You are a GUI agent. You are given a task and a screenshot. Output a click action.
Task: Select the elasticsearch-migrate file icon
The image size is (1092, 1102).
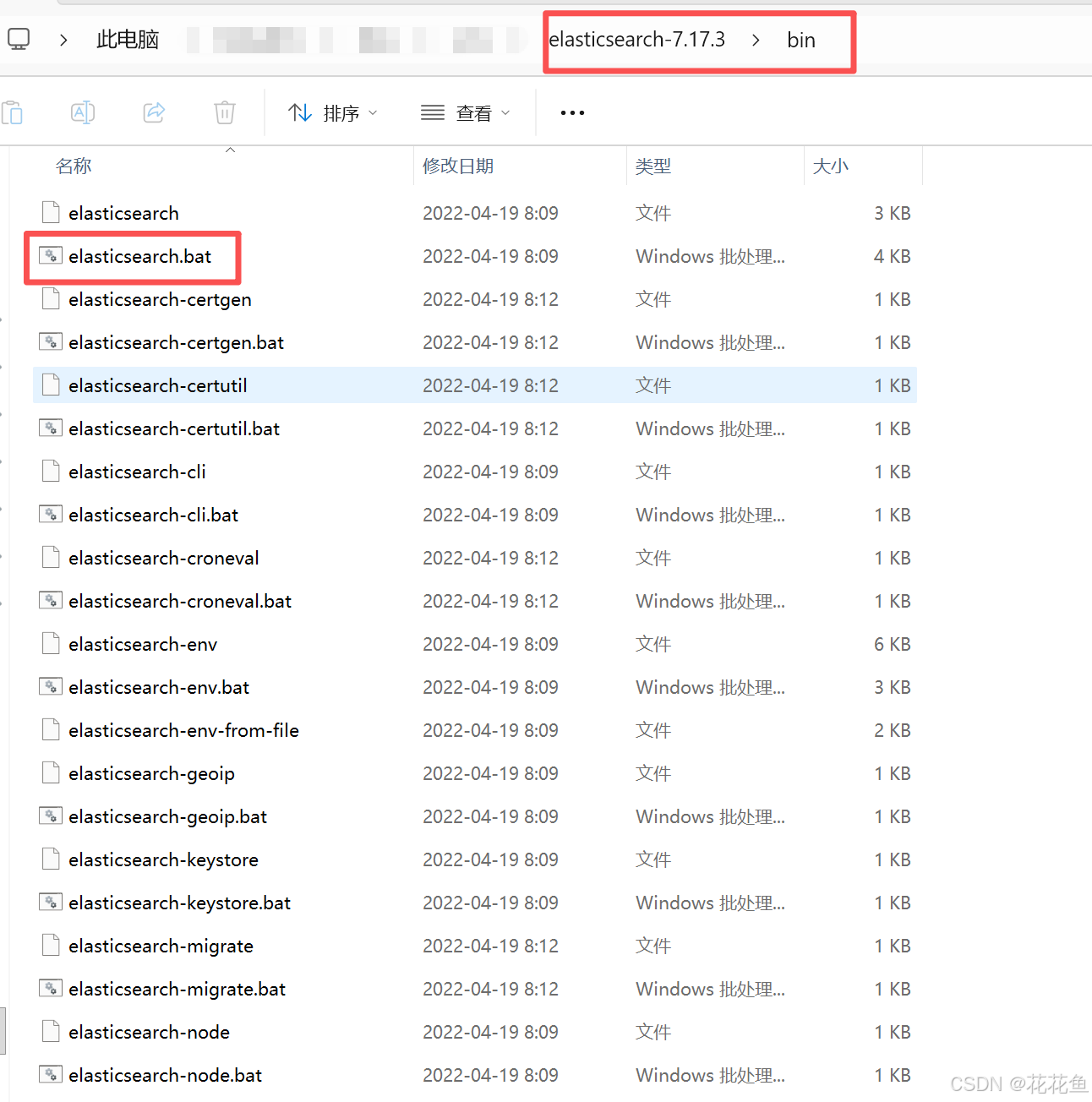tap(51, 946)
